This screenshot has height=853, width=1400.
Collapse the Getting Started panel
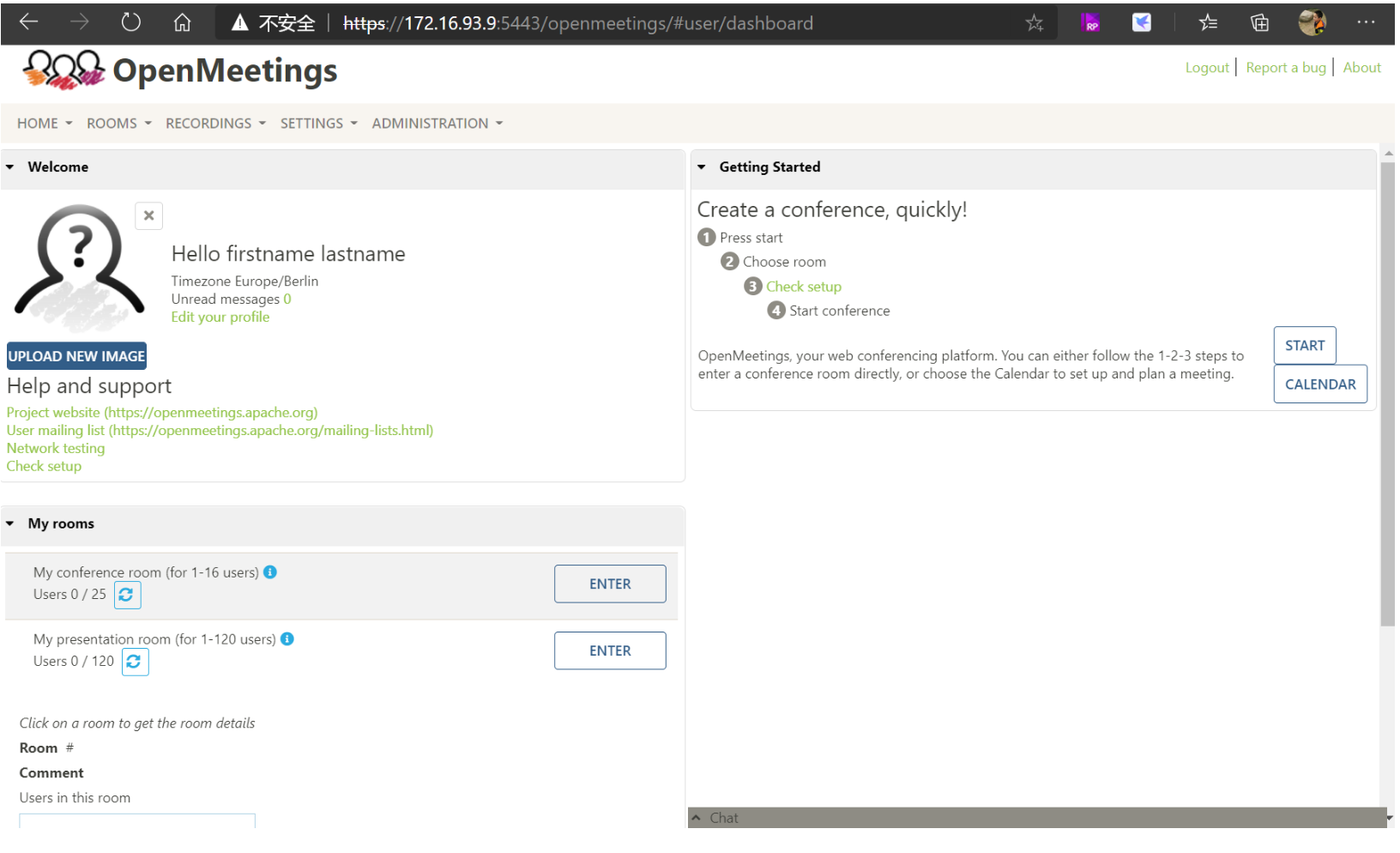pyautogui.click(x=702, y=167)
